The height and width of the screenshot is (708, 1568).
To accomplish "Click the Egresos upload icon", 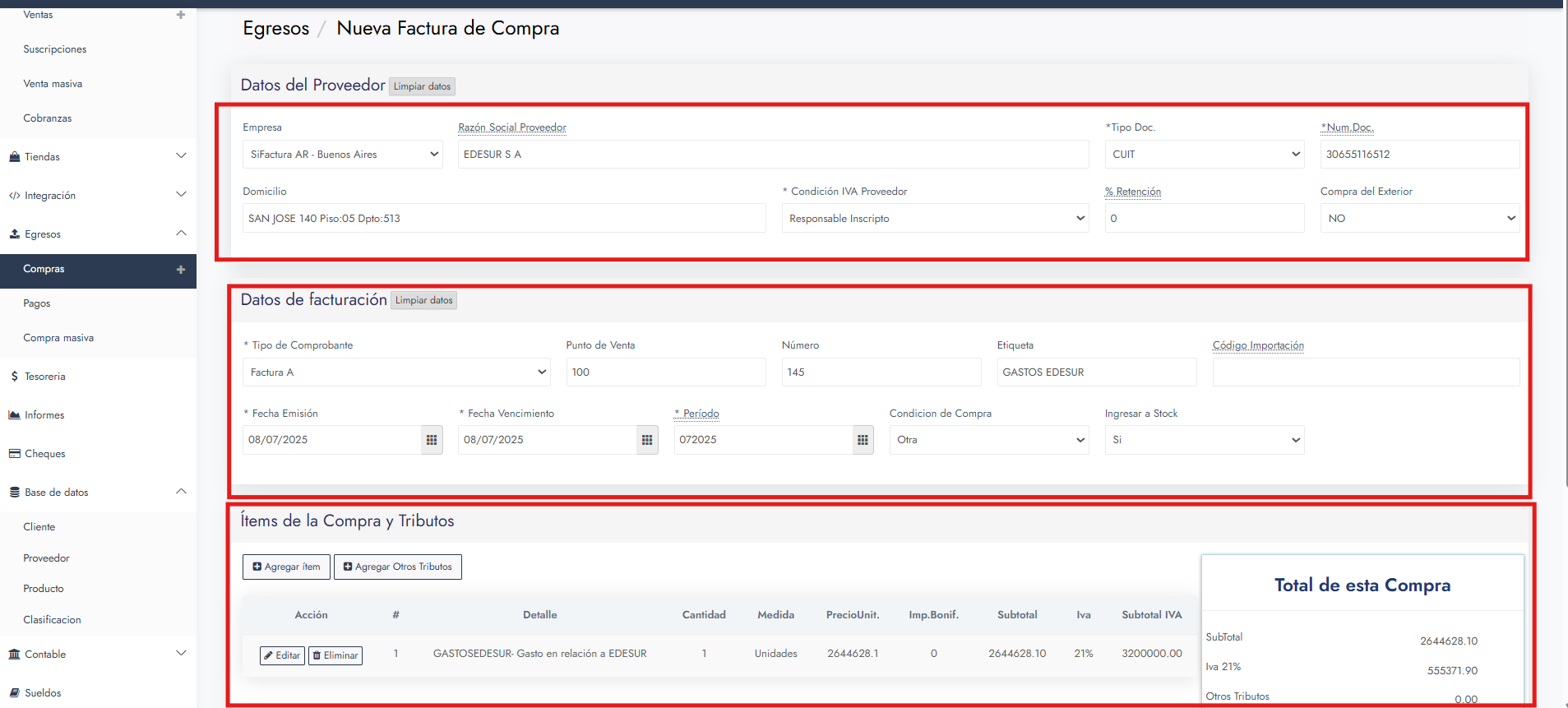I will [x=14, y=234].
